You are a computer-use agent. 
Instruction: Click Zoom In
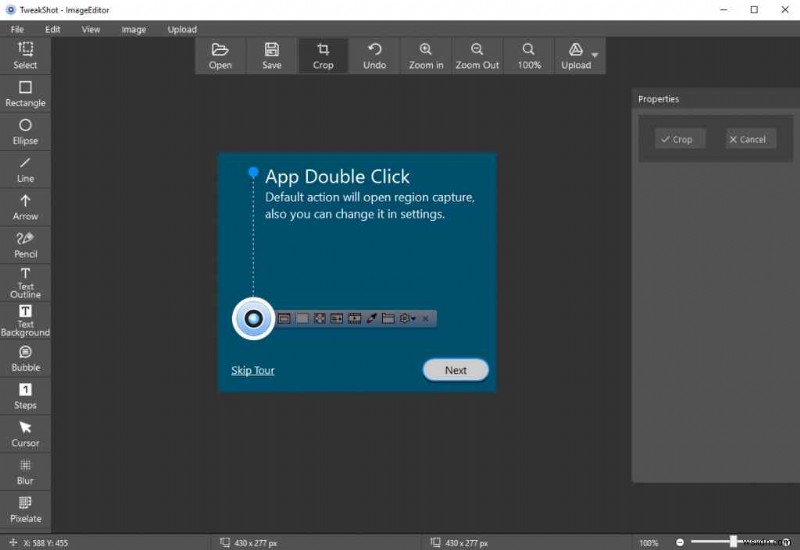426,56
